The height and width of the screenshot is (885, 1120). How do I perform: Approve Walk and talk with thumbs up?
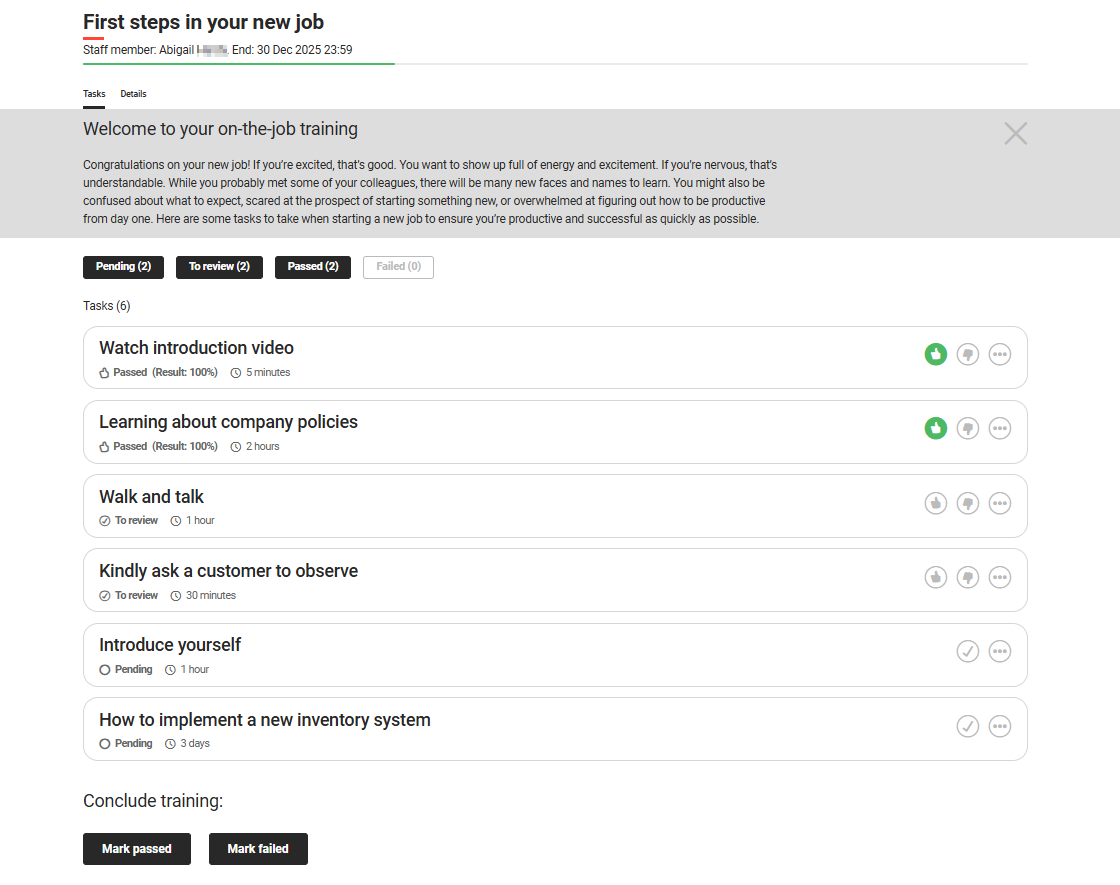pos(935,503)
